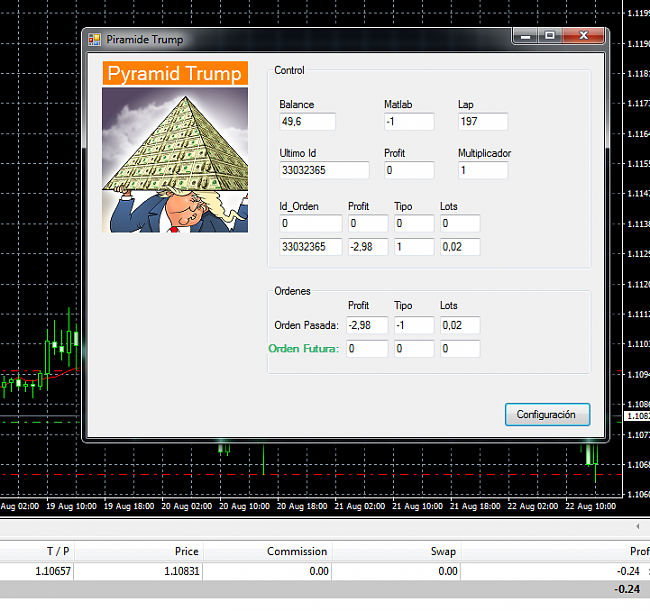
Task: Focus the Ultimo Id text field
Action: (324, 171)
